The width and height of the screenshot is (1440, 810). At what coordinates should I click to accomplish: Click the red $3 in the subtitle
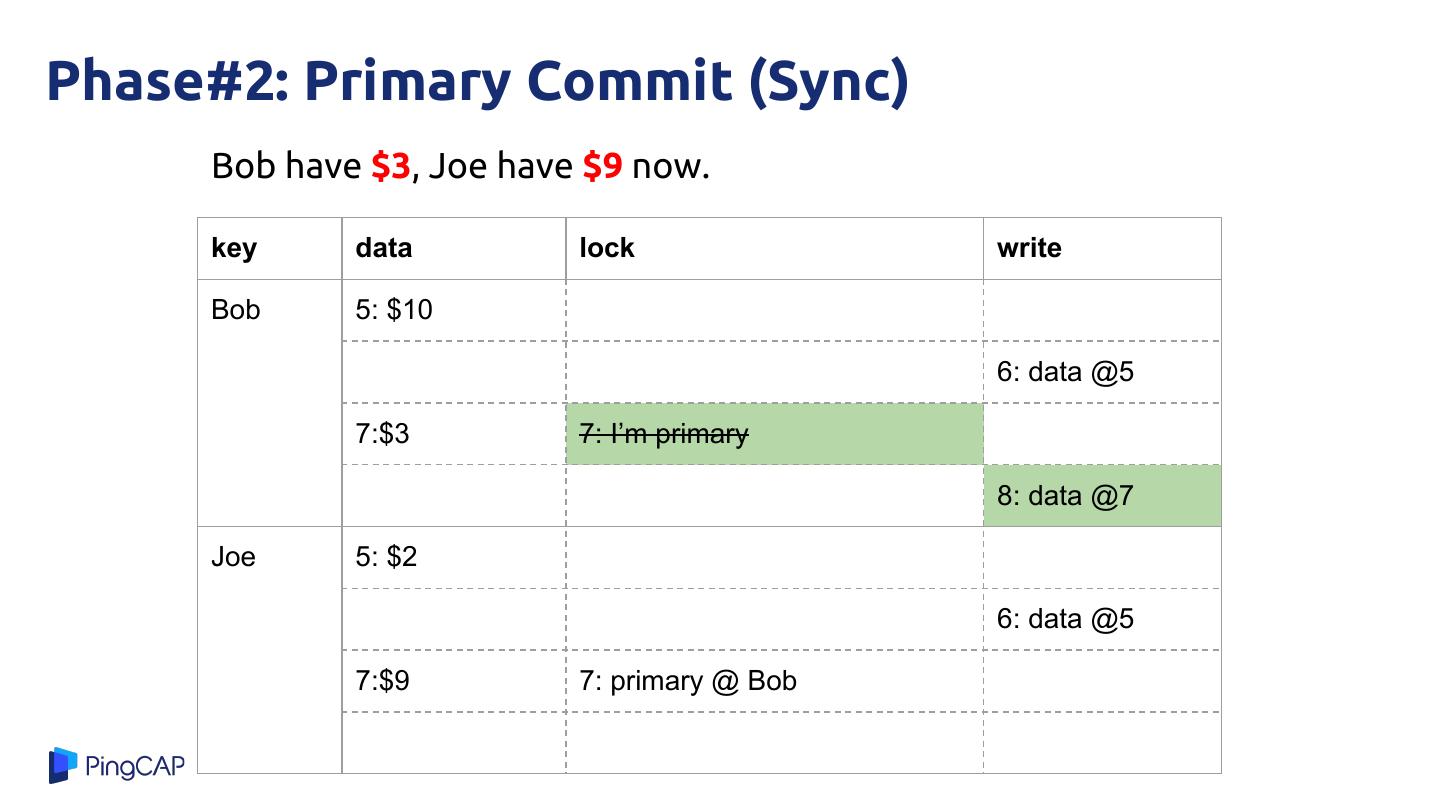tap(390, 166)
